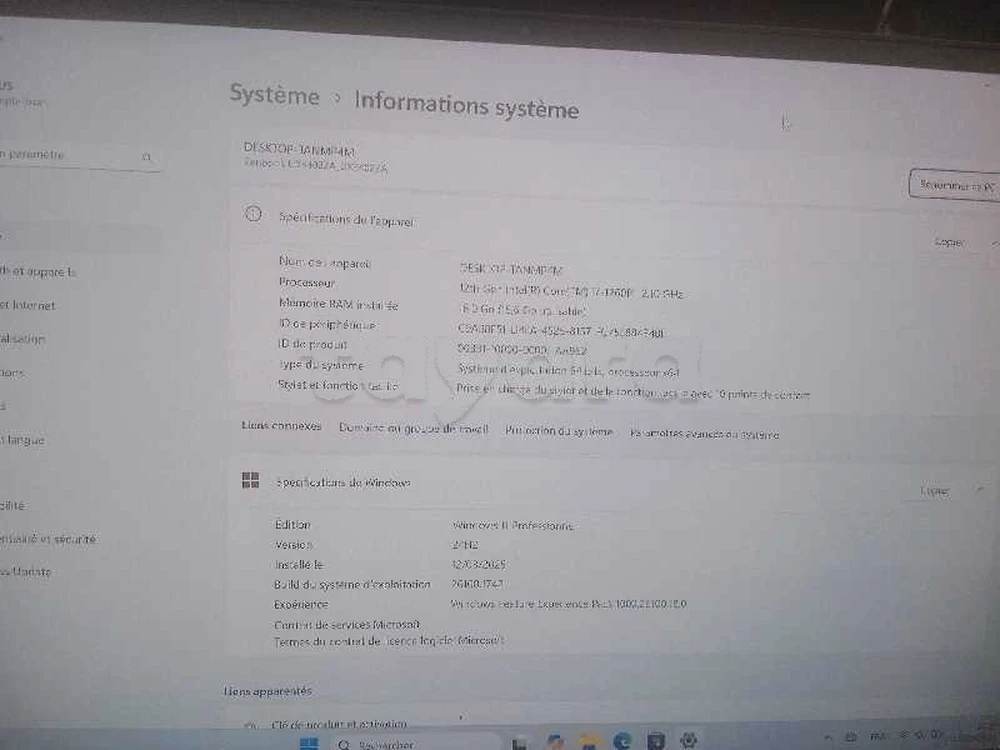The image size is (1000, 750).
Task: Open Clé de produit et activation
Action: [339, 724]
